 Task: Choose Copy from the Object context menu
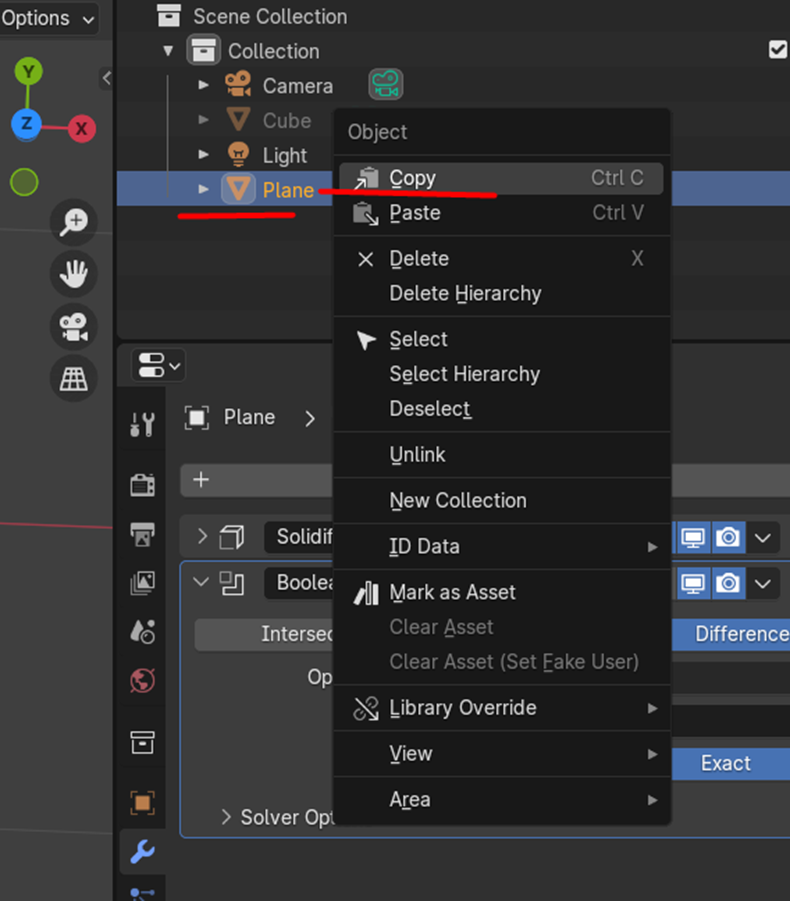click(412, 178)
